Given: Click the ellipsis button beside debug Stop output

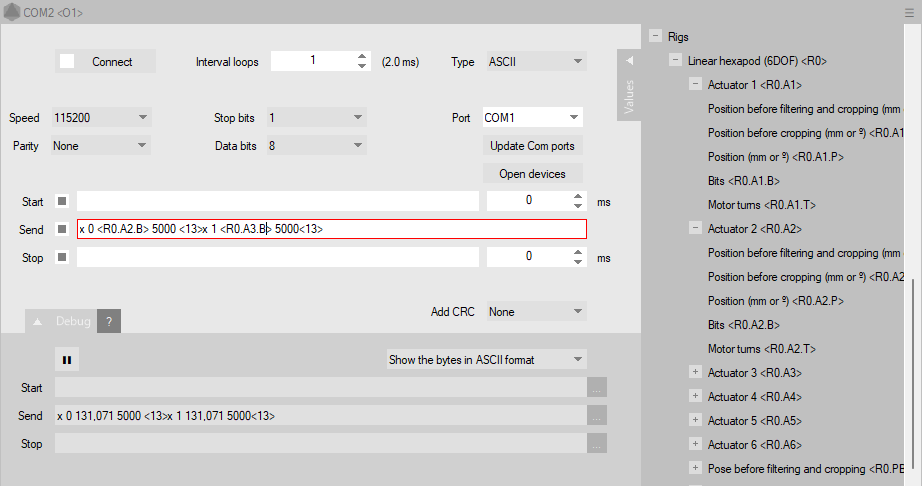Looking at the screenshot, I should [x=597, y=443].
